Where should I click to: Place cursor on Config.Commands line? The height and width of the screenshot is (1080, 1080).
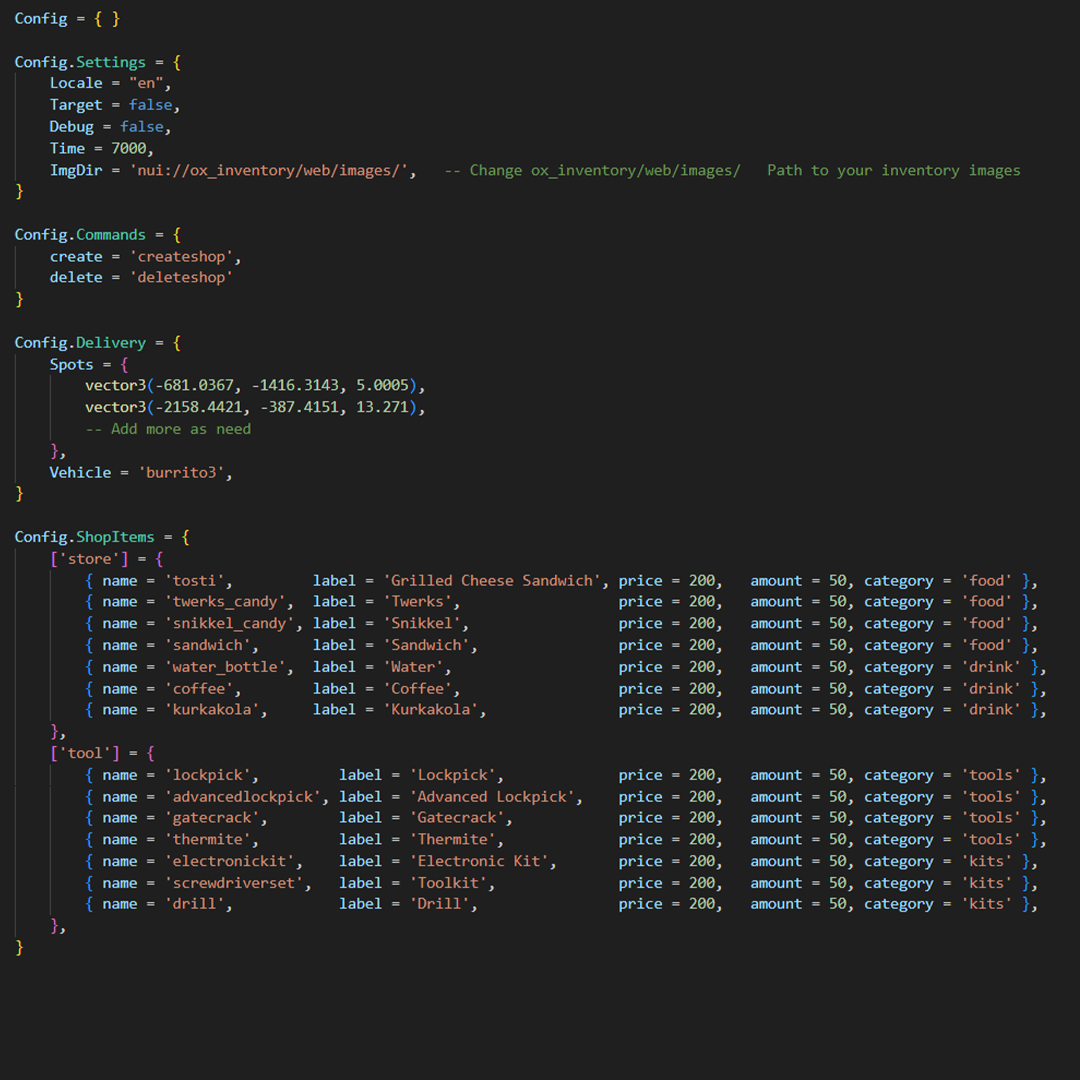tap(98, 235)
